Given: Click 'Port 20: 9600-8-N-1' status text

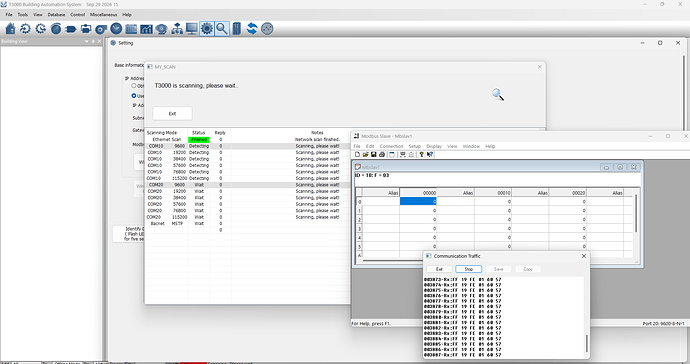Looking at the screenshot, I should pyautogui.click(x=663, y=324).
